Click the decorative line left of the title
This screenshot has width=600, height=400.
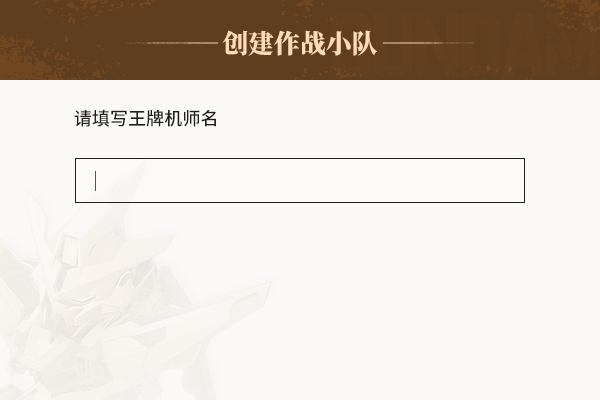coord(172,43)
